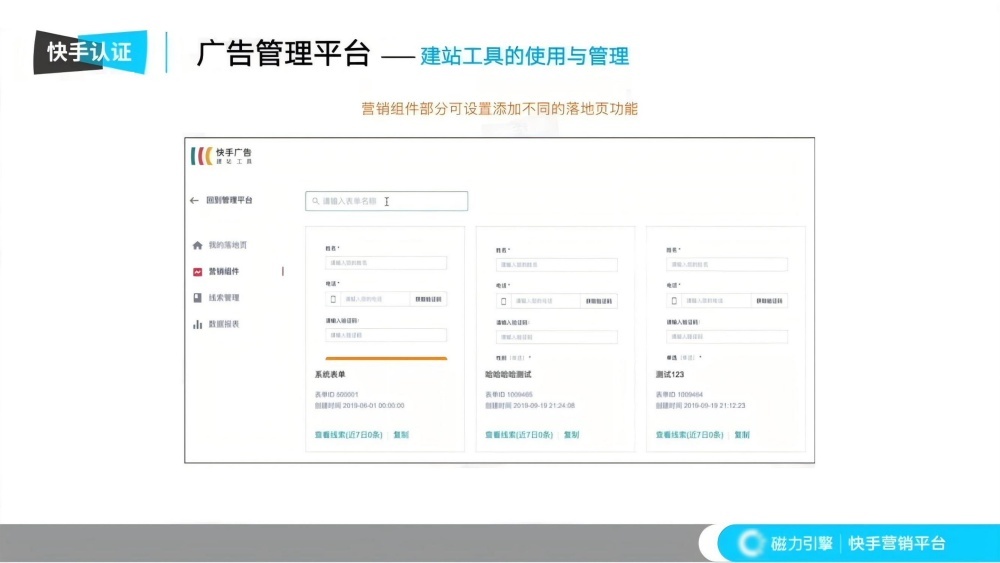
Task: Click the name field in 哈哈哈哈测试 card
Action: pos(556,265)
